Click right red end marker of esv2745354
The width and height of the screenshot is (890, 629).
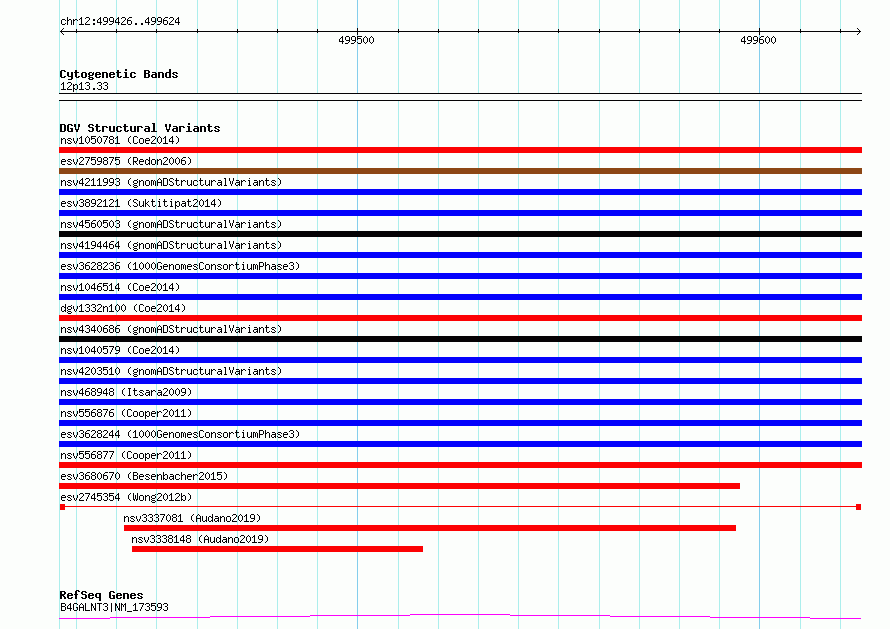[x=859, y=507]
